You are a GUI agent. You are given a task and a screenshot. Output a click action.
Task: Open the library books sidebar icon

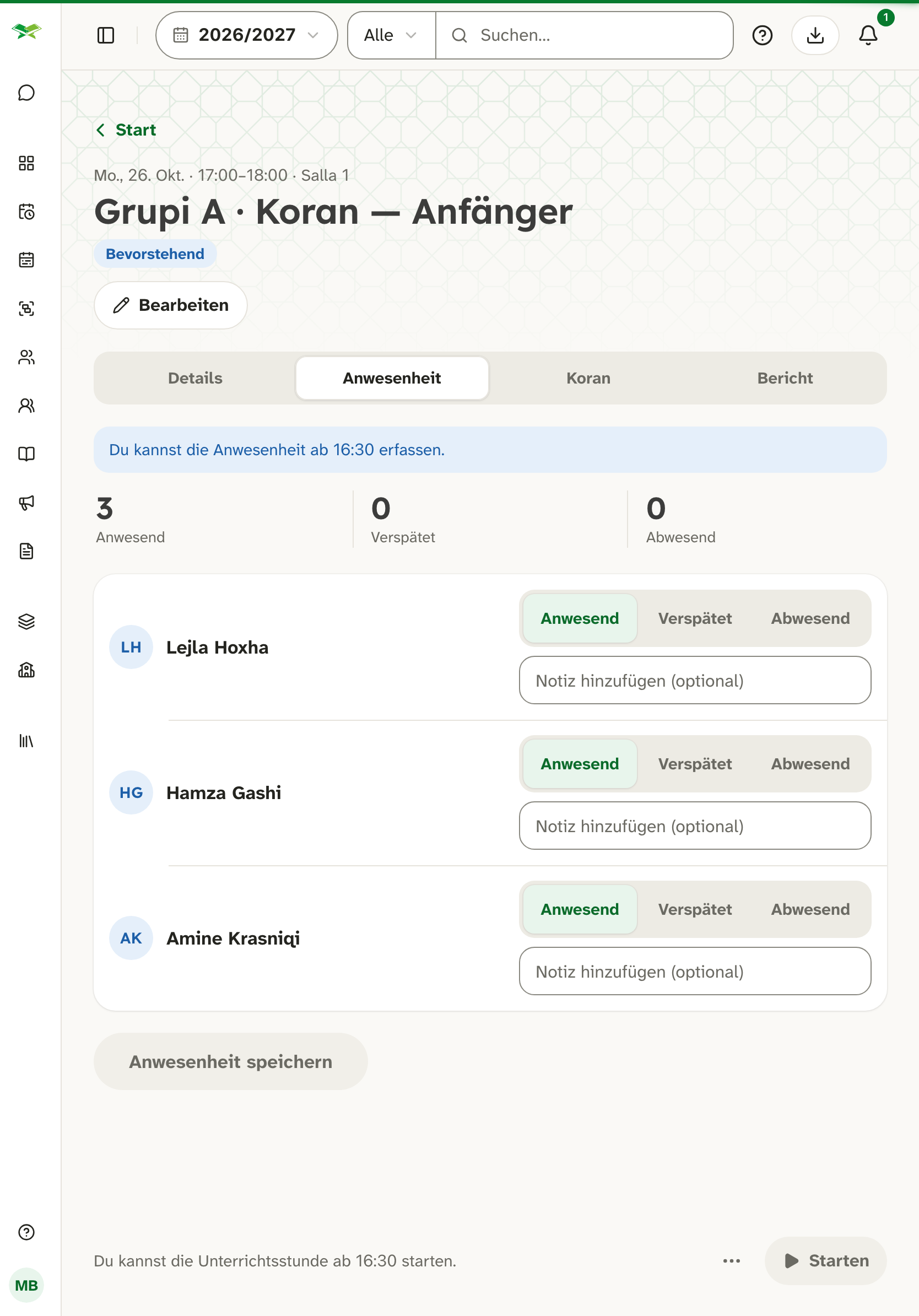pyautogui.click(x=26, y=741)
